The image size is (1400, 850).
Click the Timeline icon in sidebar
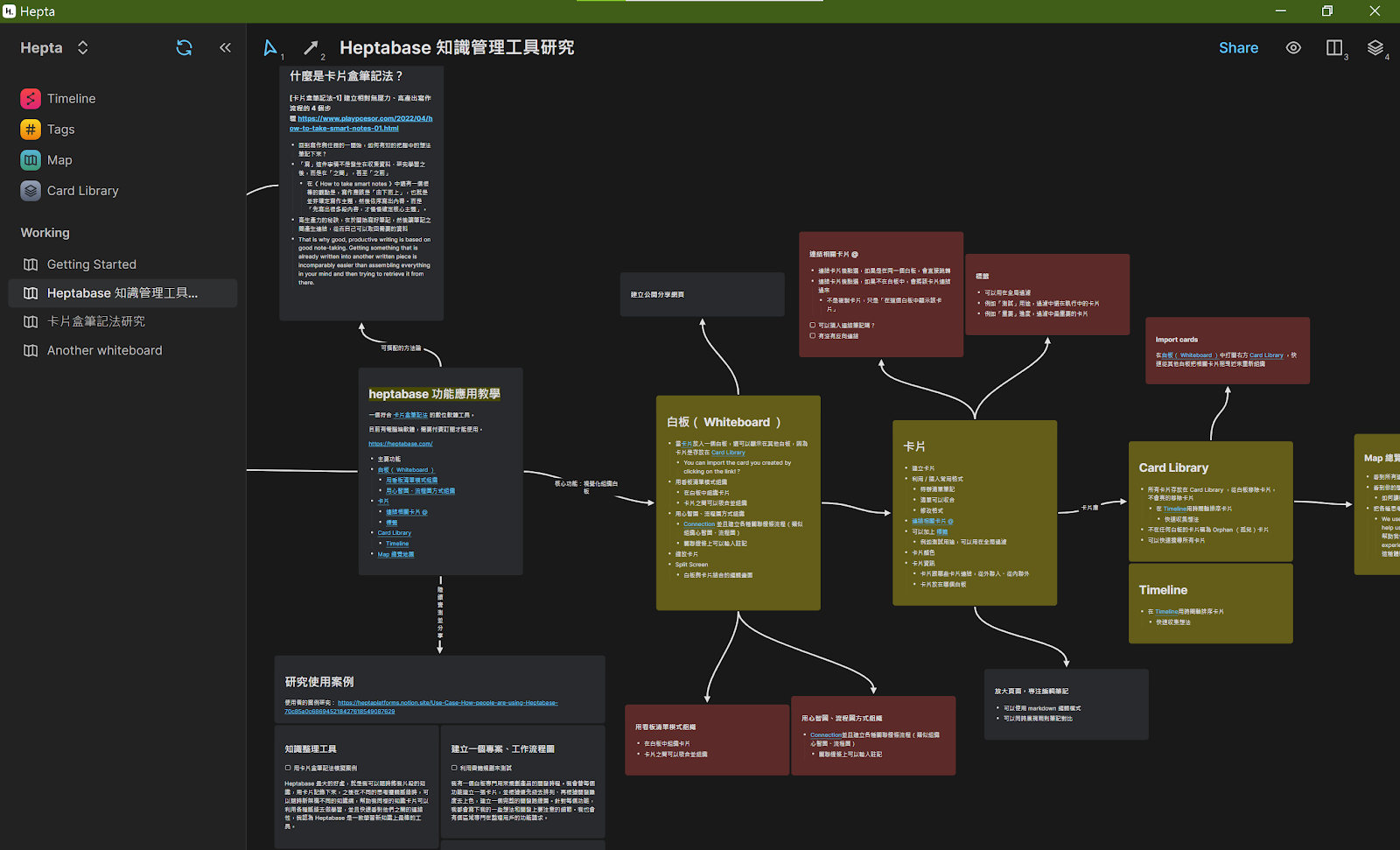point(31,99)
